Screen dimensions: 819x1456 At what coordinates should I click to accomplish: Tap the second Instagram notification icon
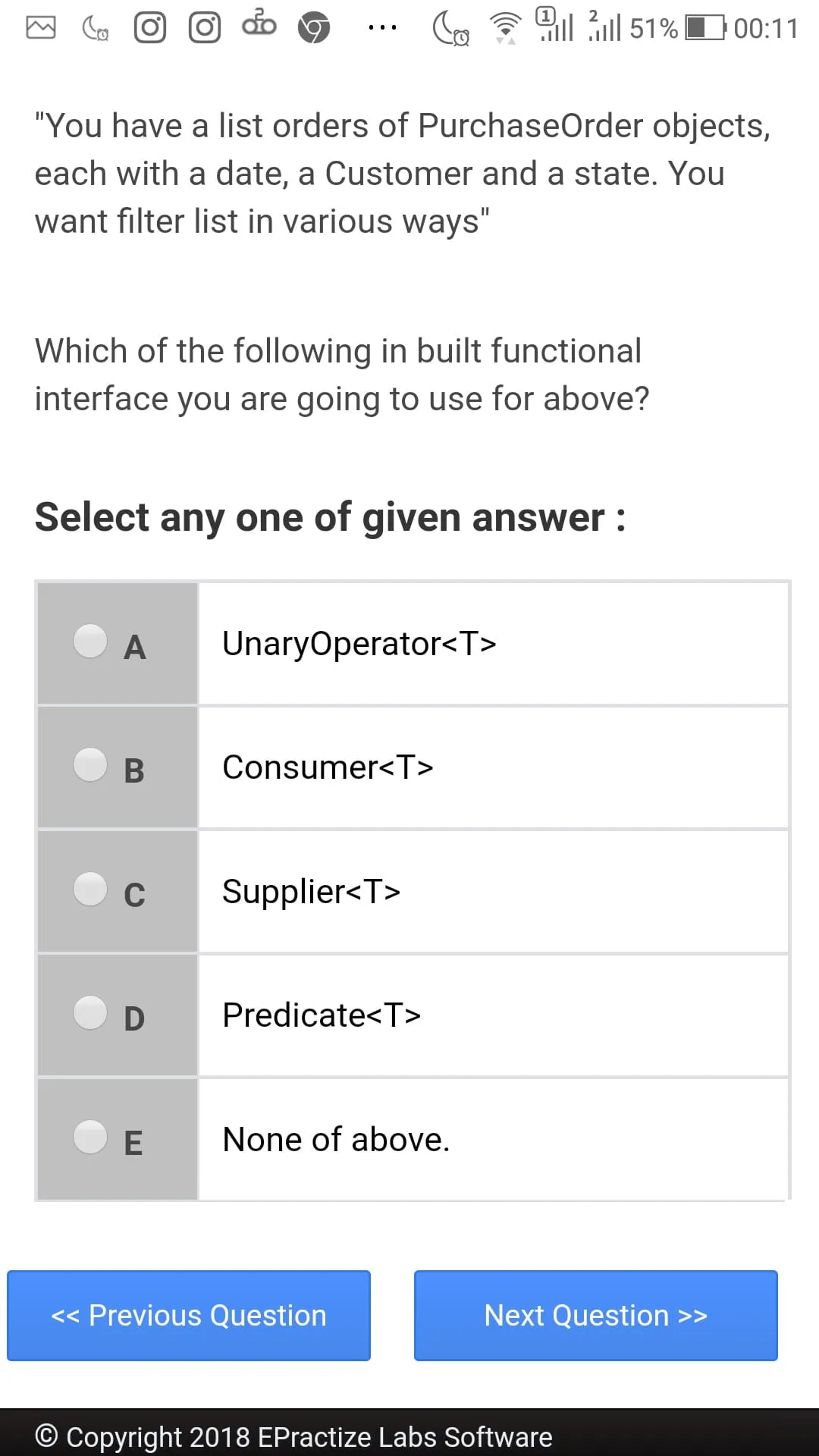coord(205,28)
